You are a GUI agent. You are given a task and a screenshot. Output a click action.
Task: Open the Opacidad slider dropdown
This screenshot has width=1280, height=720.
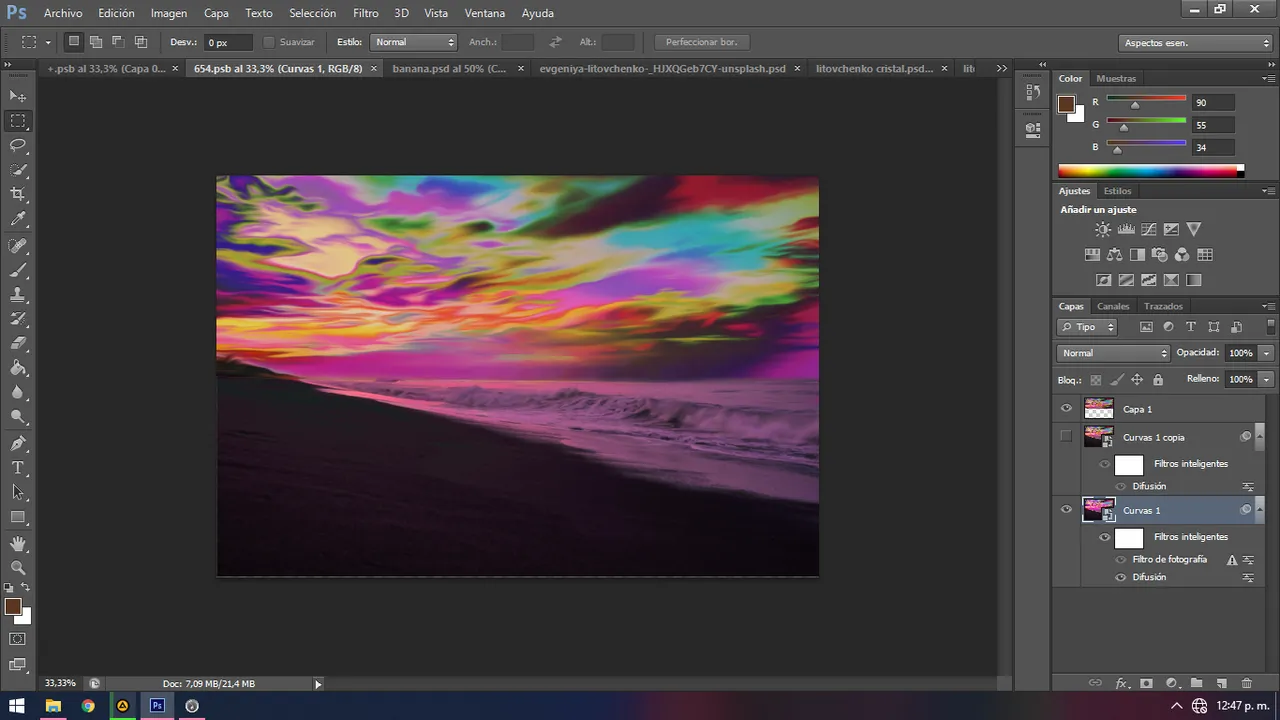pos(1266,353)
